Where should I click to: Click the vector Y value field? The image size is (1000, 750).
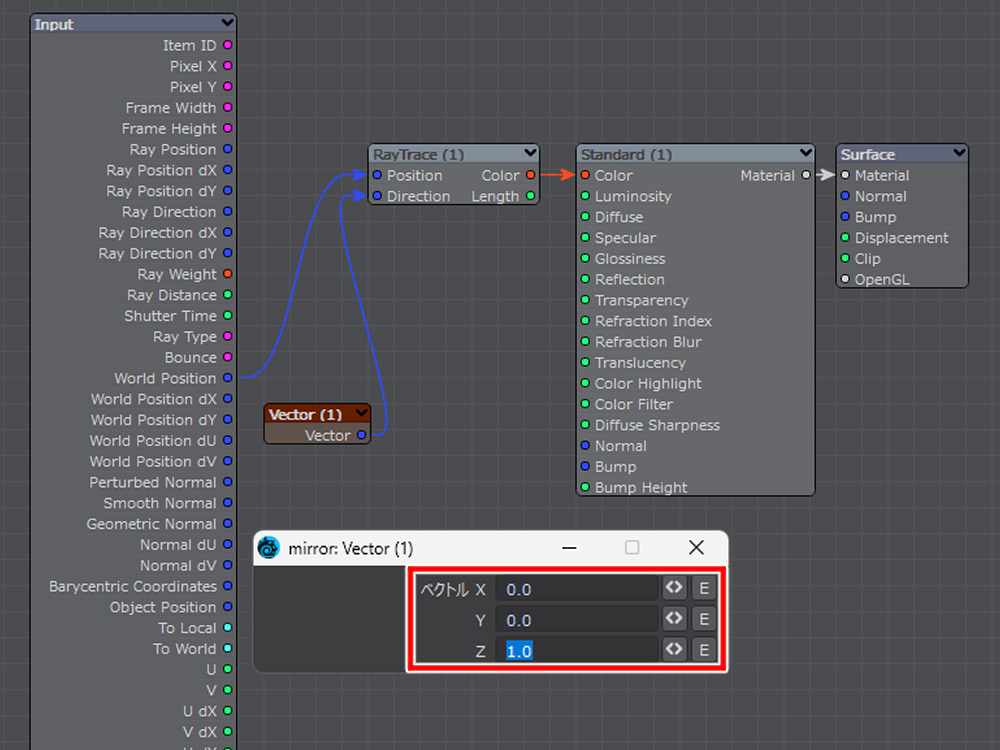pos(577,620)
